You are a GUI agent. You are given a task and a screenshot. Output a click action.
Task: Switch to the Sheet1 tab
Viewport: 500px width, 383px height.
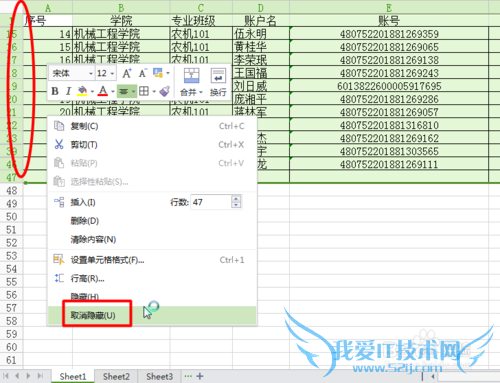(x=73, y=376)
